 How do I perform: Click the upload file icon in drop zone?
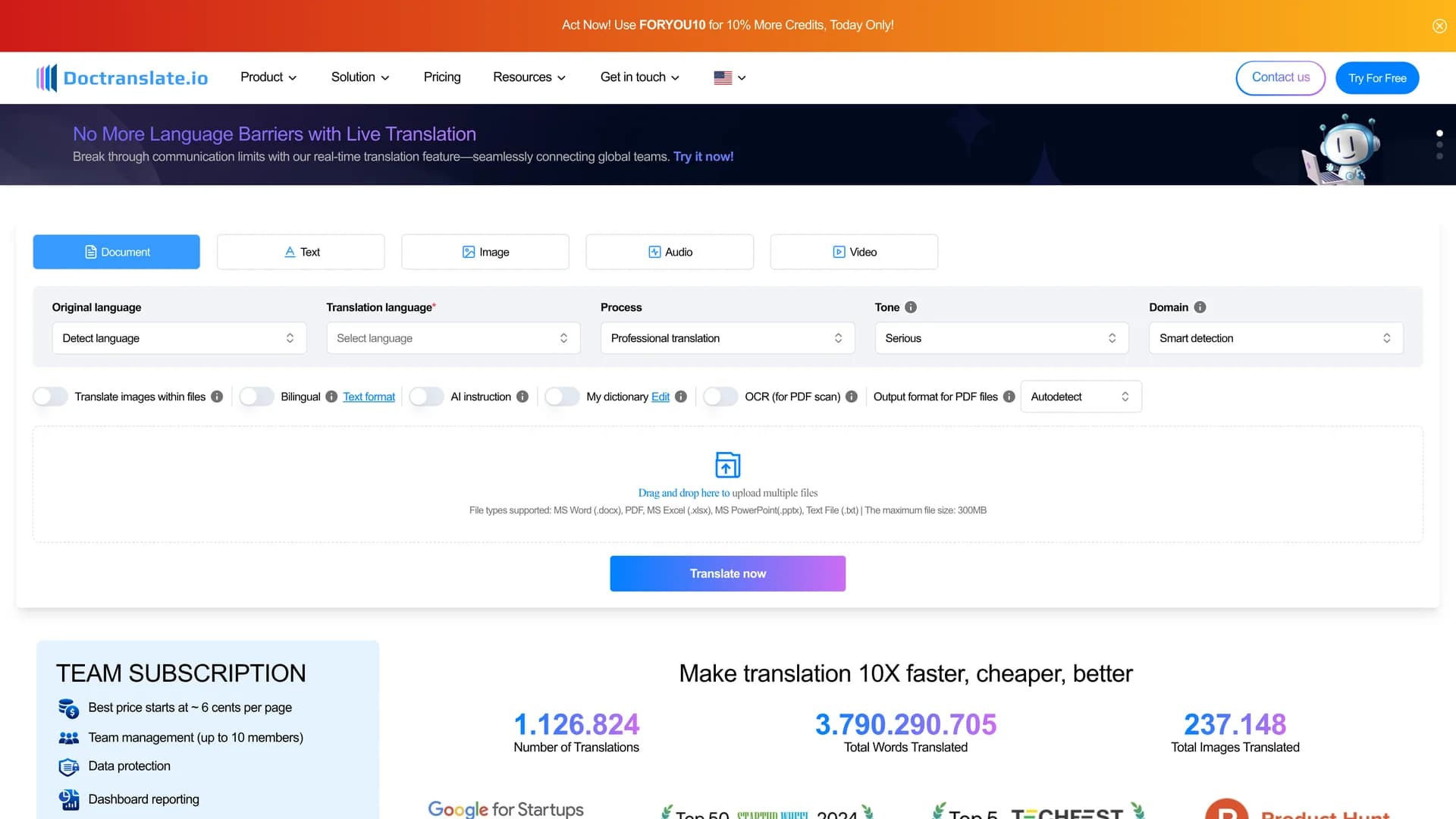(x=728, y=465)
